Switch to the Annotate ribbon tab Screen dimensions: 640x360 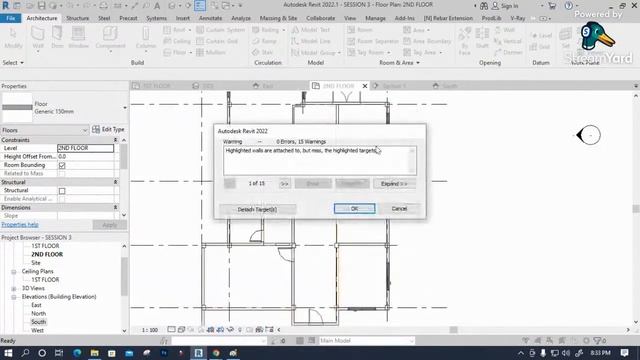[211, 18]
